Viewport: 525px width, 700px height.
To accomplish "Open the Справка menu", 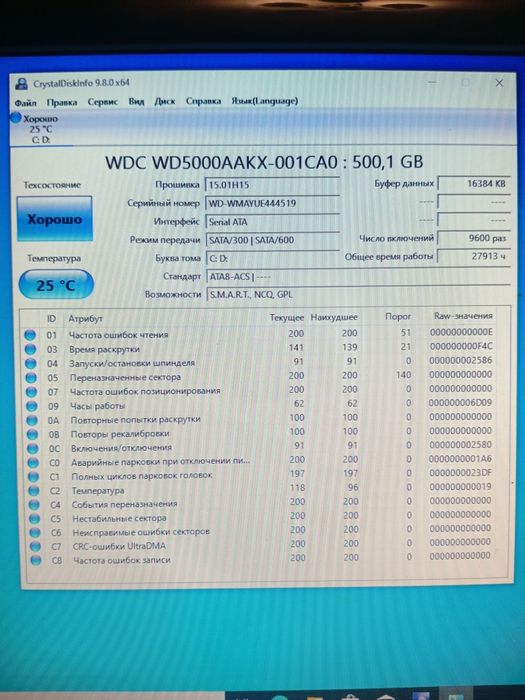I will [204, 100].
